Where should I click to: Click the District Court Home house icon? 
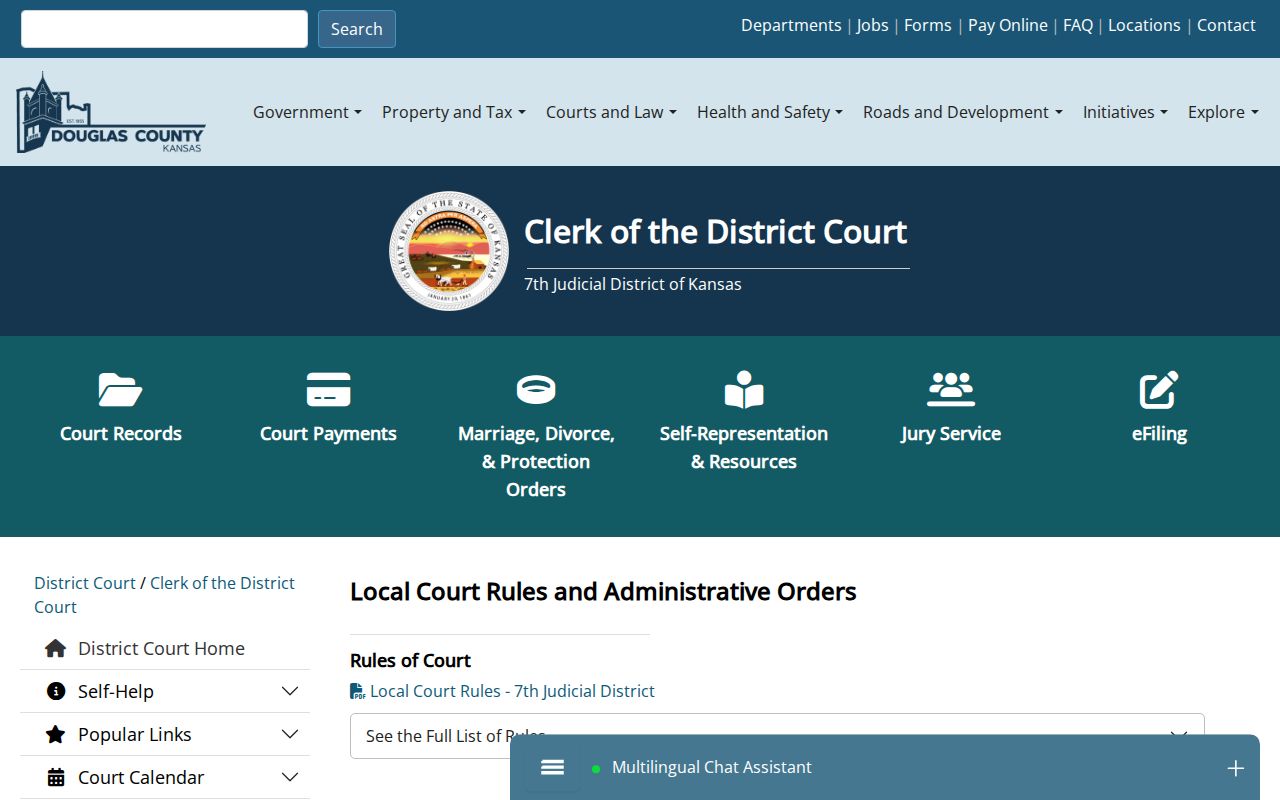coord(56,648)
